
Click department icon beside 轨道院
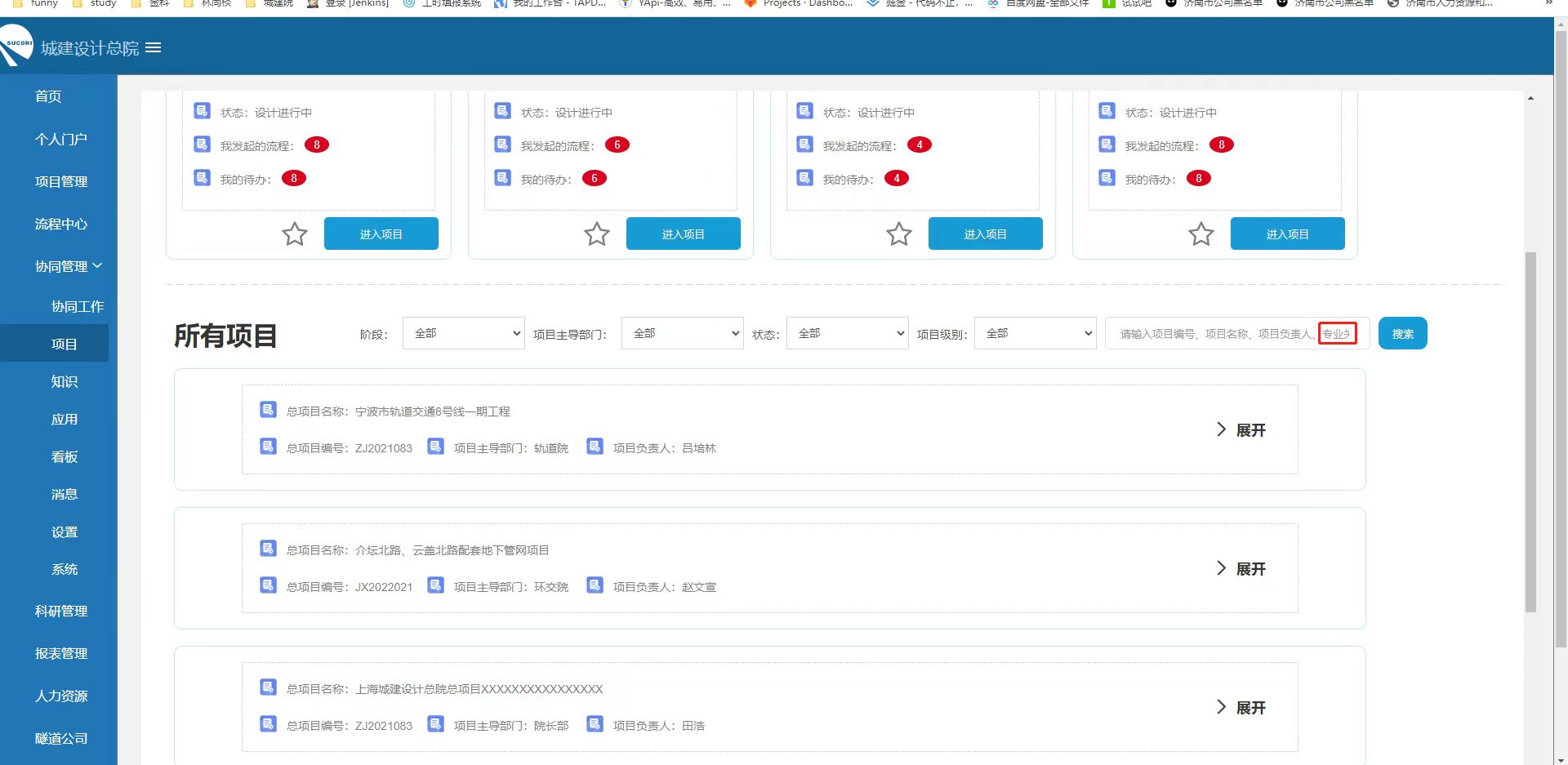[x=436, y=446]
